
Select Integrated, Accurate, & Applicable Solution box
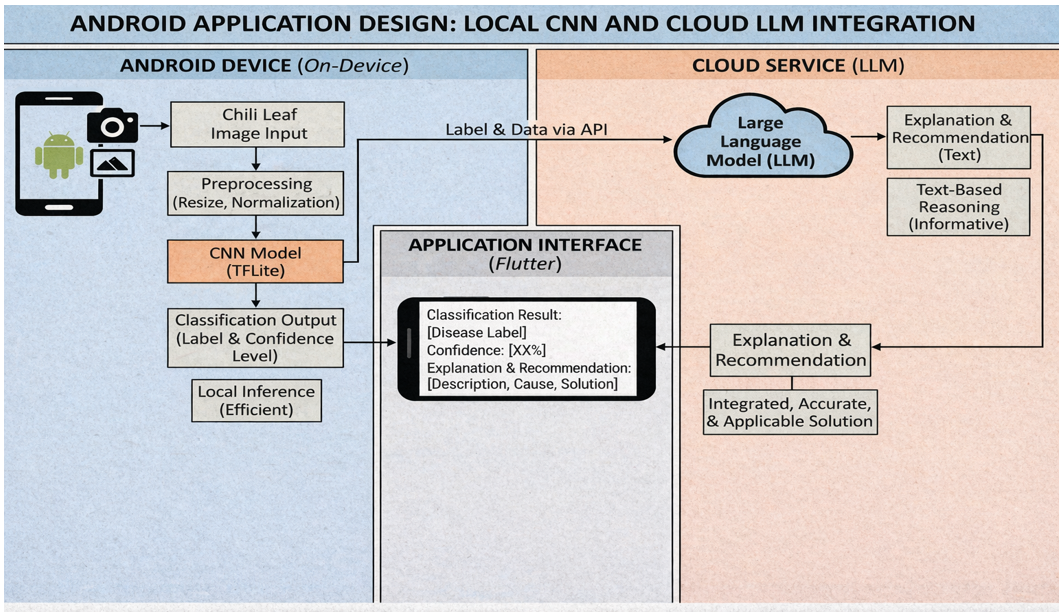[791, 412]
